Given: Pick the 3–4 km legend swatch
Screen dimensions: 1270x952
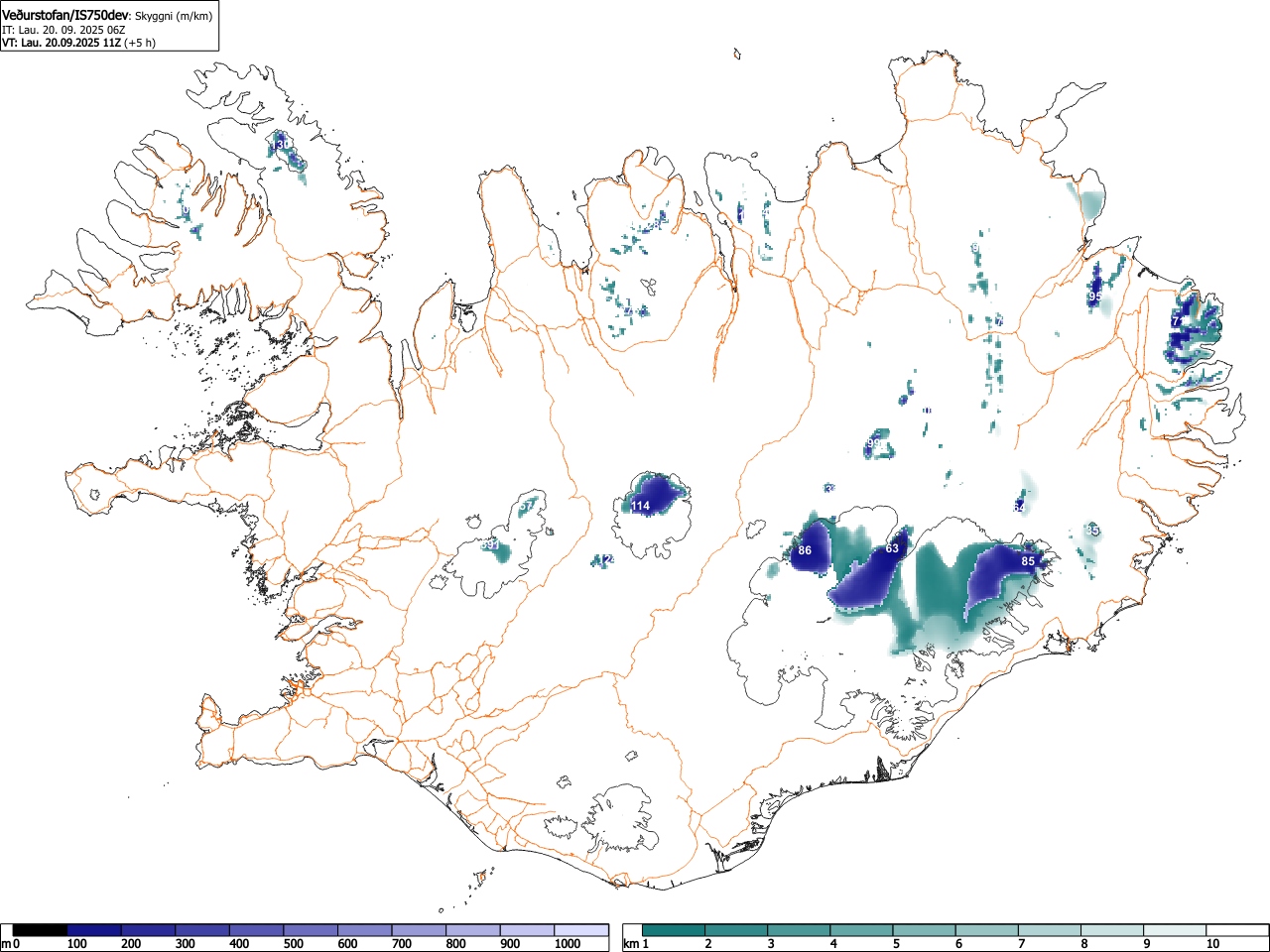Looking at the screenshot, I should [x=800, y=930].
